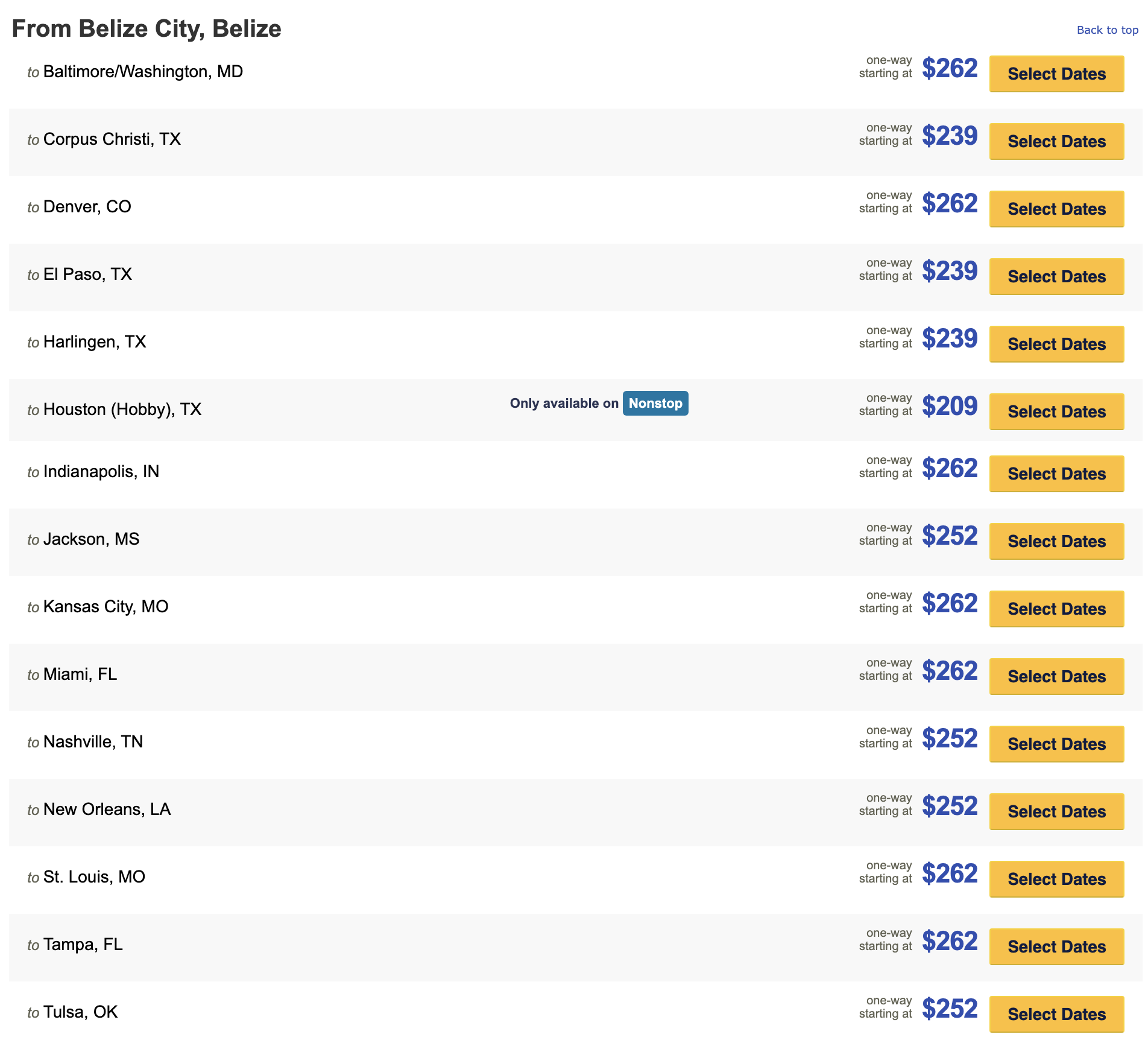Click the From Belize City, Belize heading
This screenshot has width=1148, height=1046.
[147, 29]
